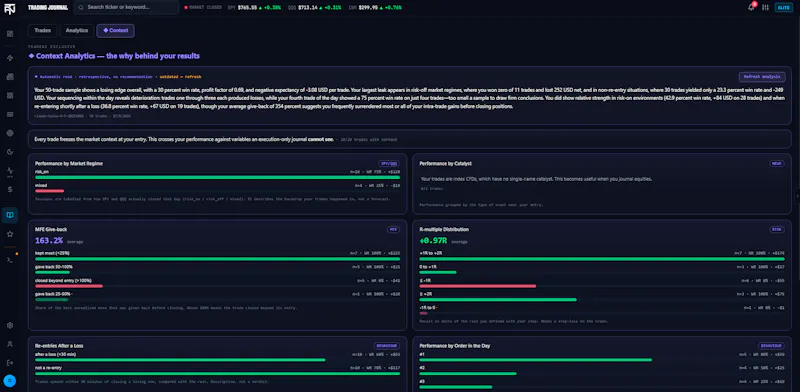Click the logout arrow sidebar icon
This screenshot has height=392, width=800.
pyautogui.click(x=10, y=362)
